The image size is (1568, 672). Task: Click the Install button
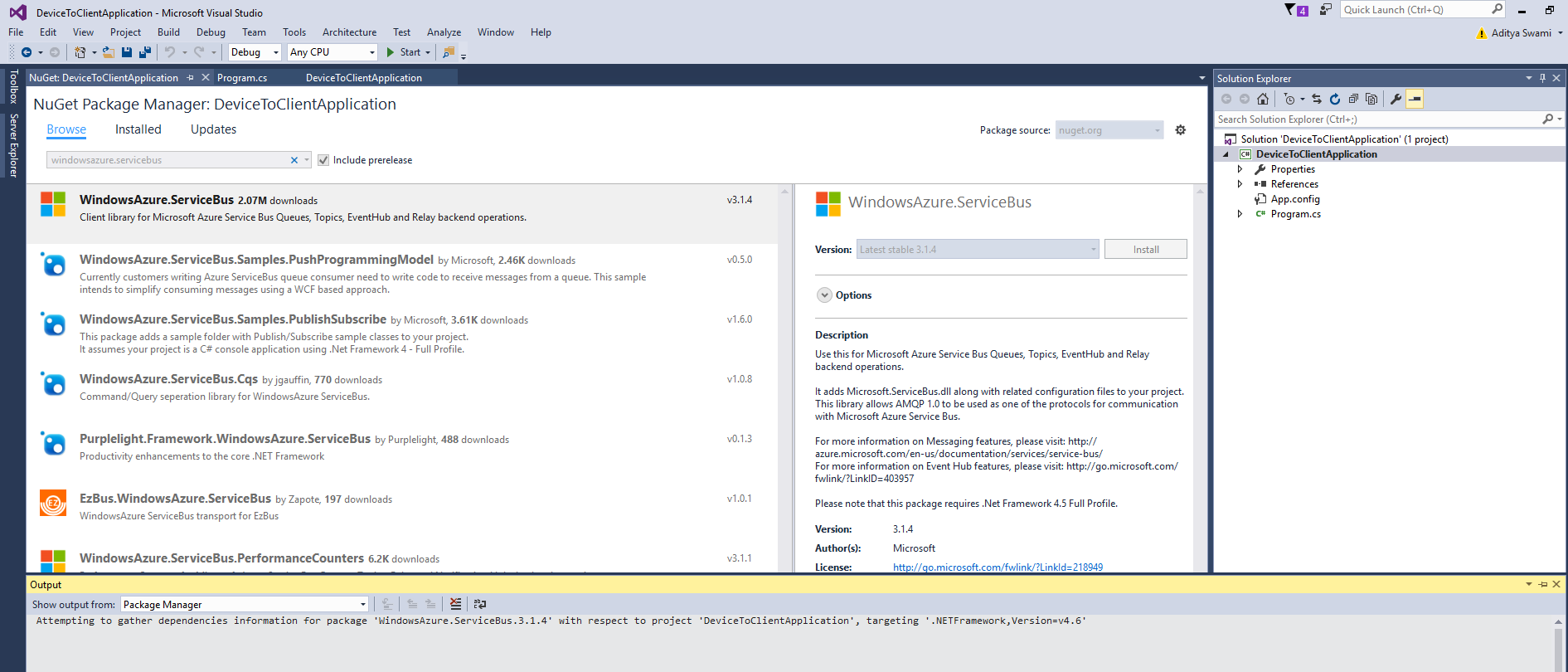coord(1146,250)
